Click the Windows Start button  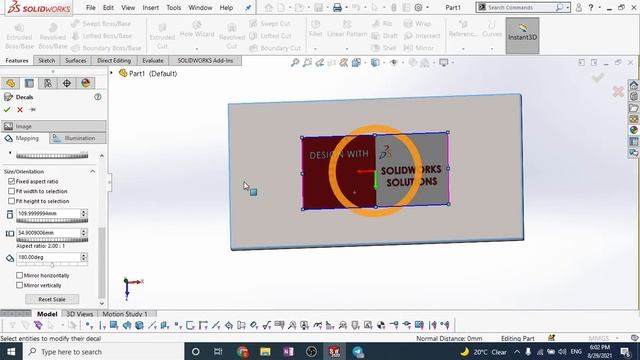tap(11, 351)
